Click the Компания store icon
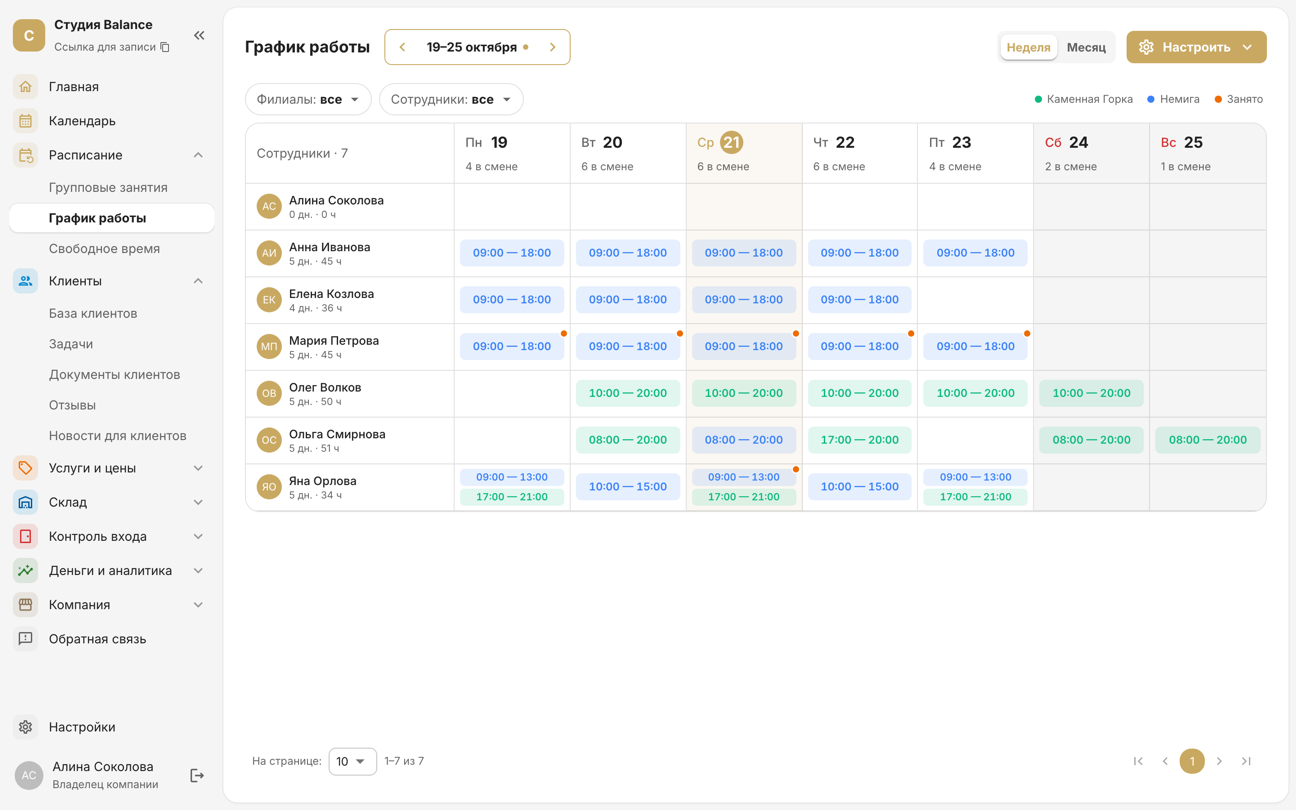This screenshot has height=810, width=1296. tap(26, 604)
